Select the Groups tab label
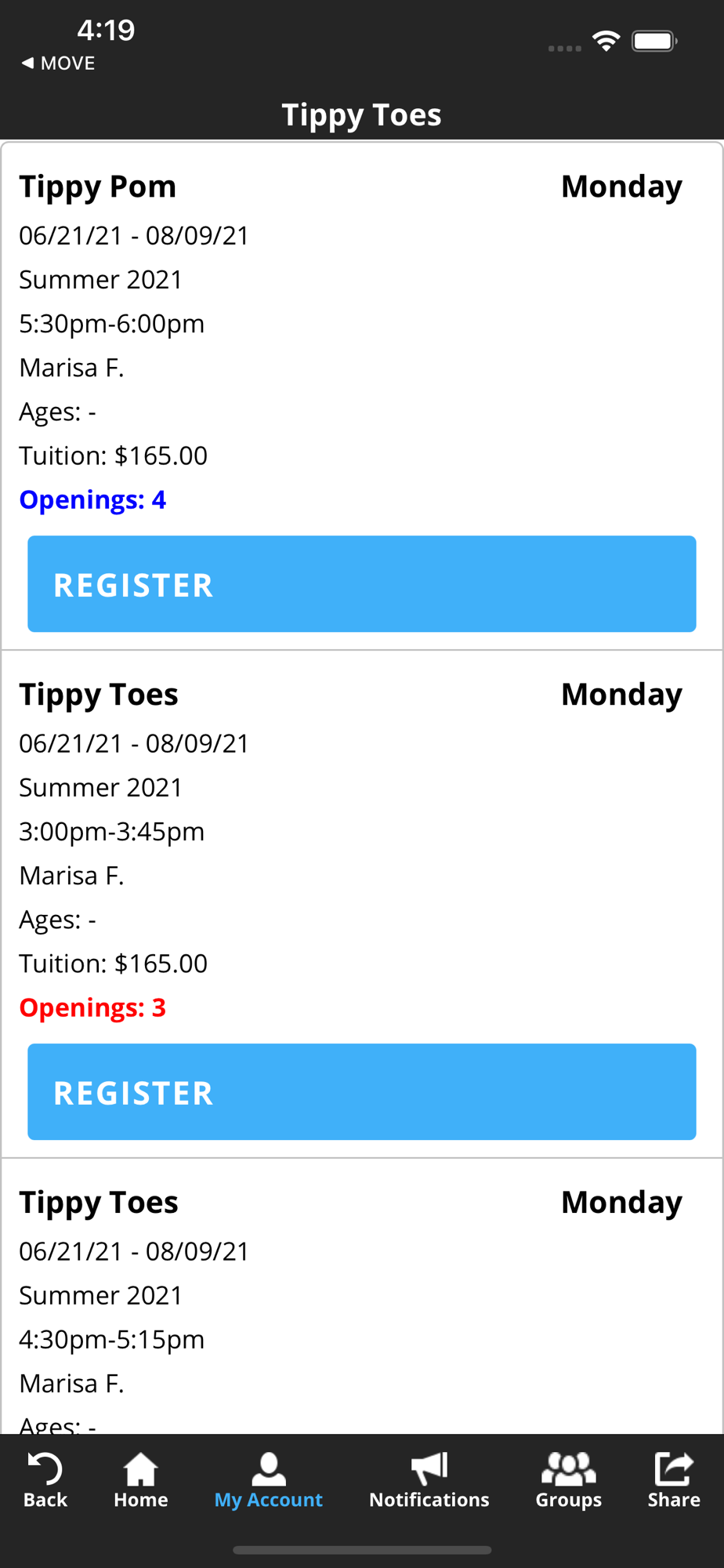The height and width of the screenshot is (1568, 724). pyautogui.click(x=569, y=1500)
